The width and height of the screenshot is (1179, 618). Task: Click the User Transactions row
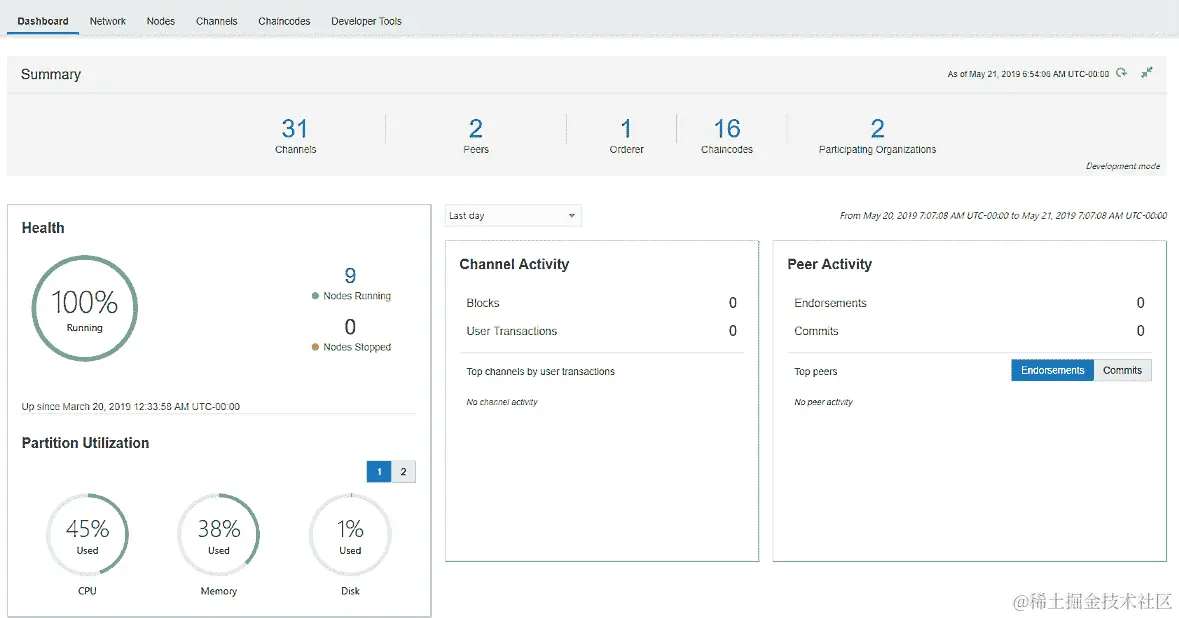coord(602,331)
